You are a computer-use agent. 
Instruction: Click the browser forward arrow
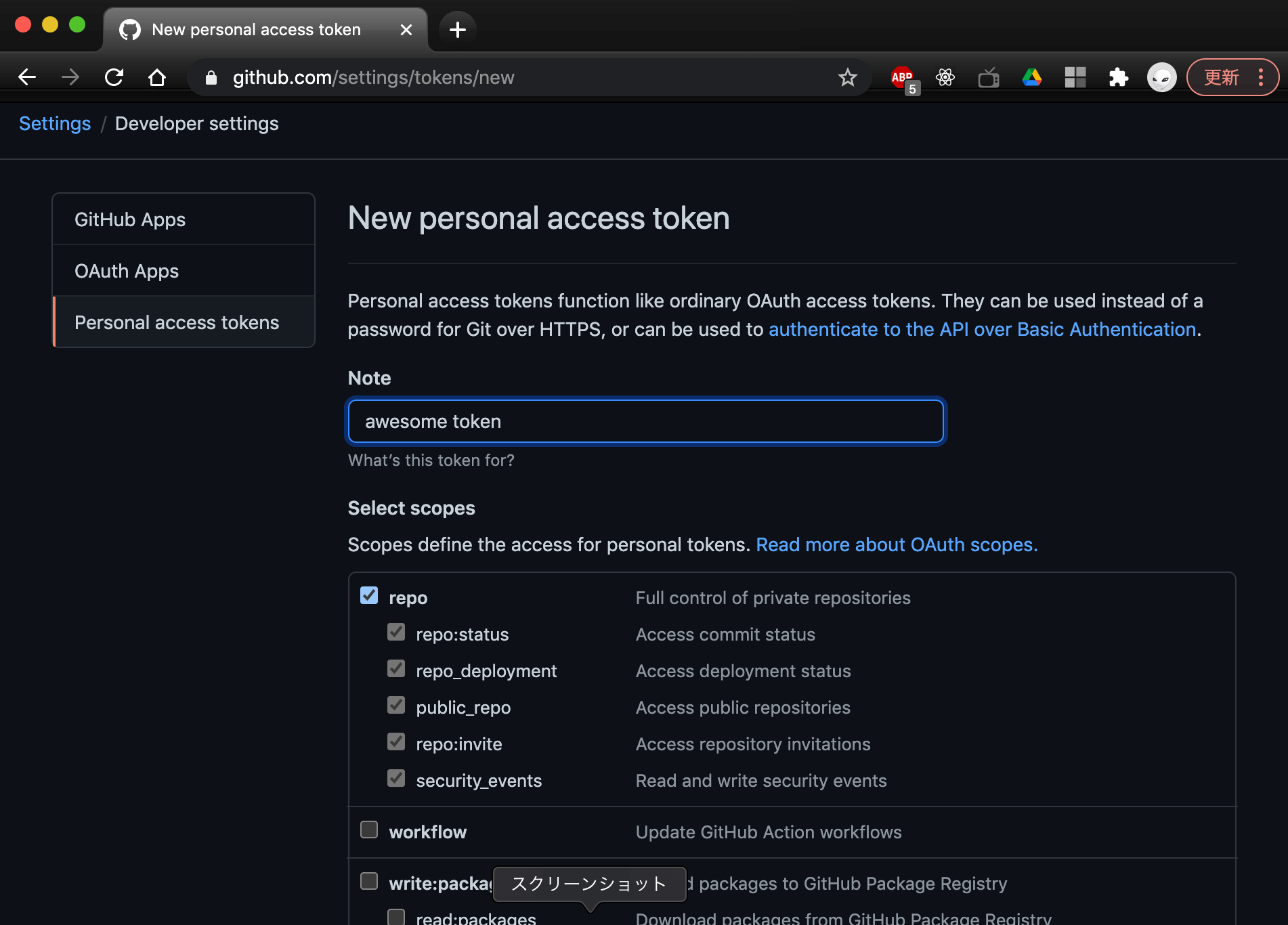click(x=70, y=77)
